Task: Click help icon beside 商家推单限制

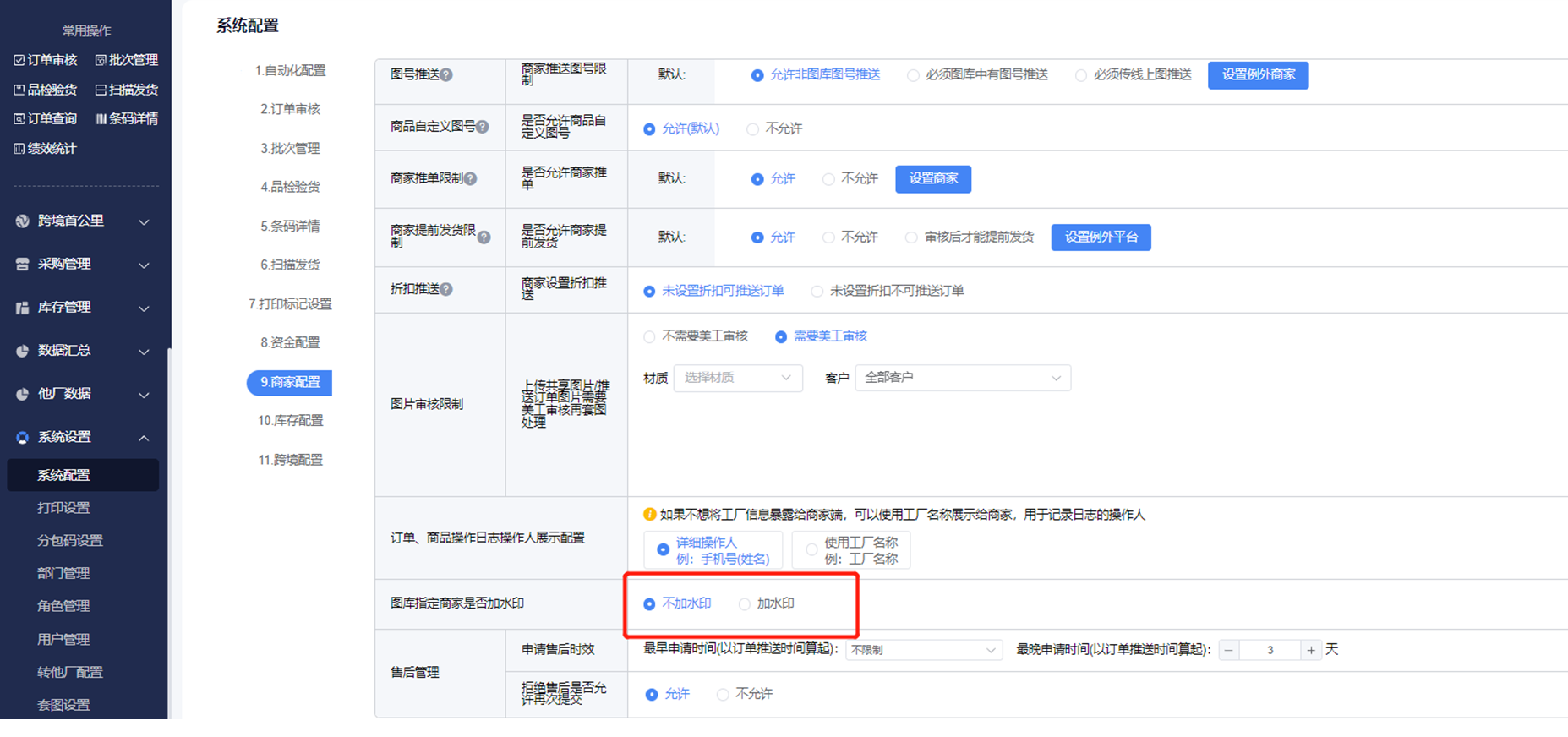Action: [x=471, y=178]
